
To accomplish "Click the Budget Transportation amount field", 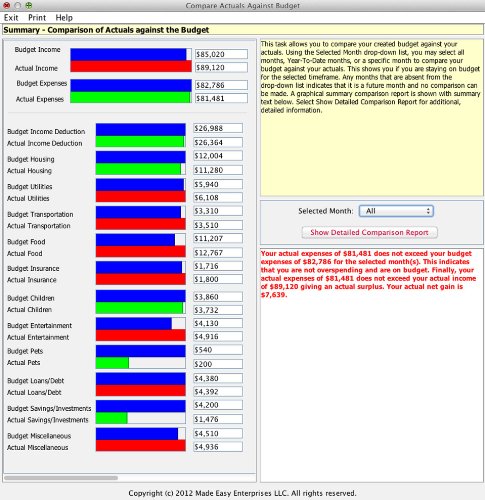I will click(x=218, y=211).
